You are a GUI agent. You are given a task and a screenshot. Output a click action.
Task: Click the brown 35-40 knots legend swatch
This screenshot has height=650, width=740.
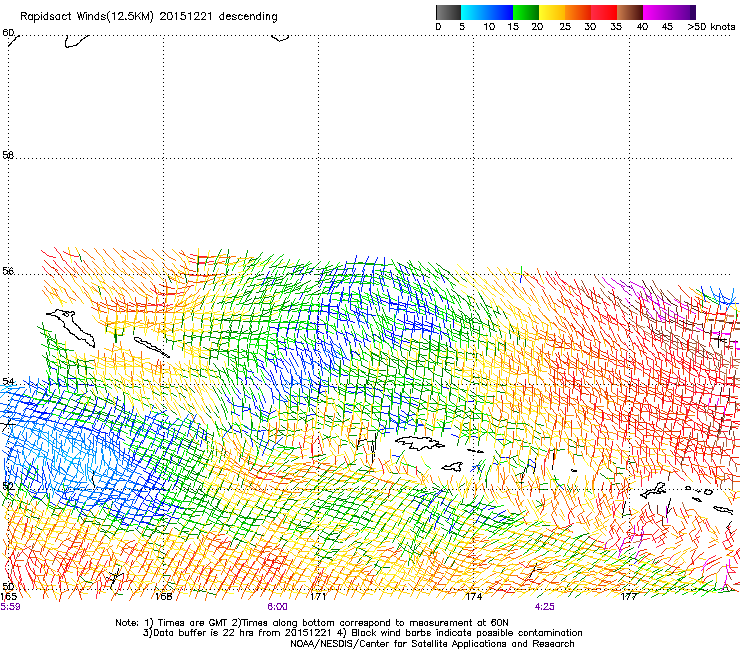pos(630,12)
